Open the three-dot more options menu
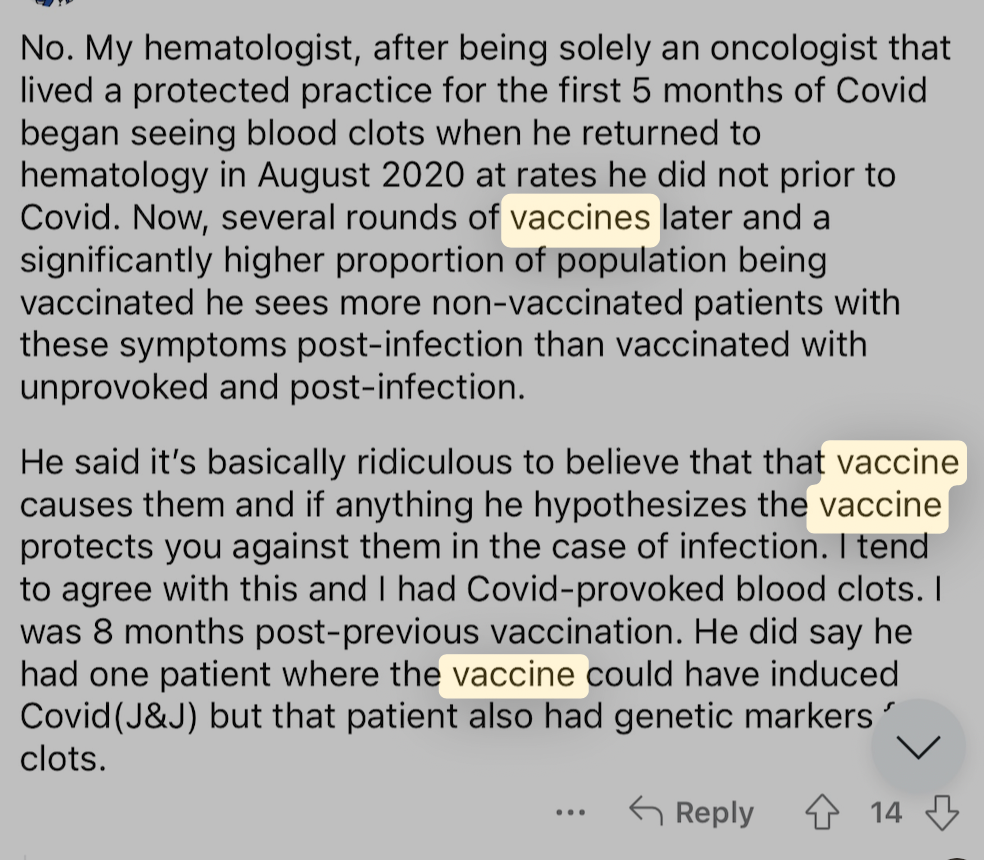This screenshot has height=860, width=984. (570, 812)
